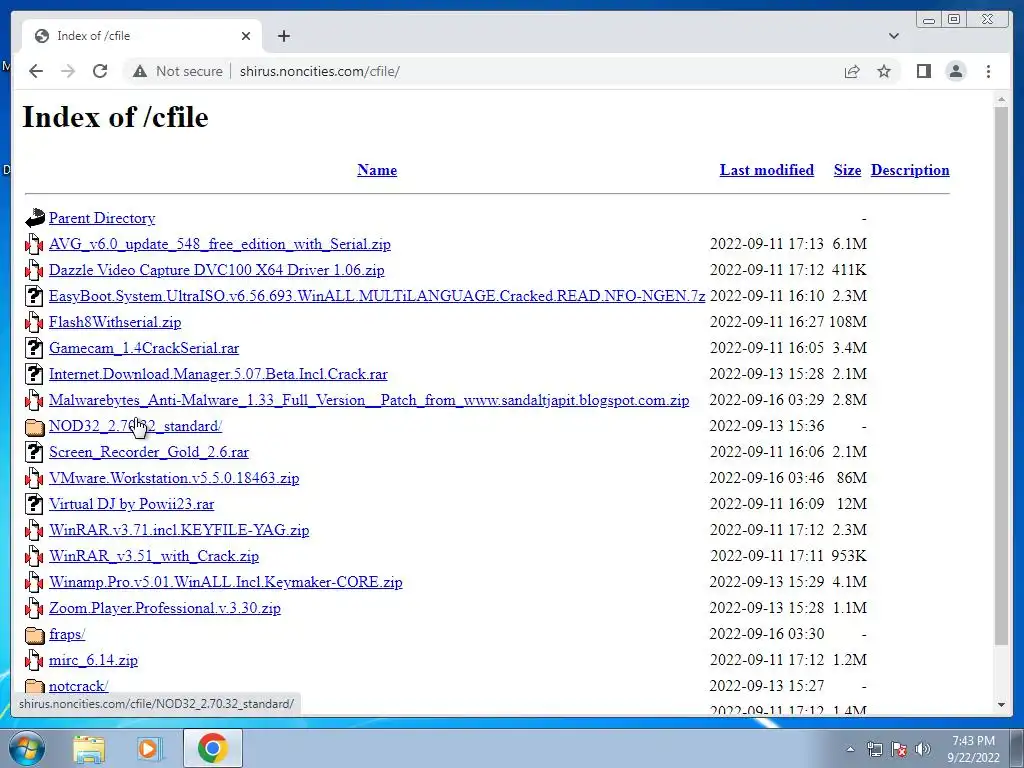Download AVG_v6.0 update 548 zip file

(x=219, y=244)
